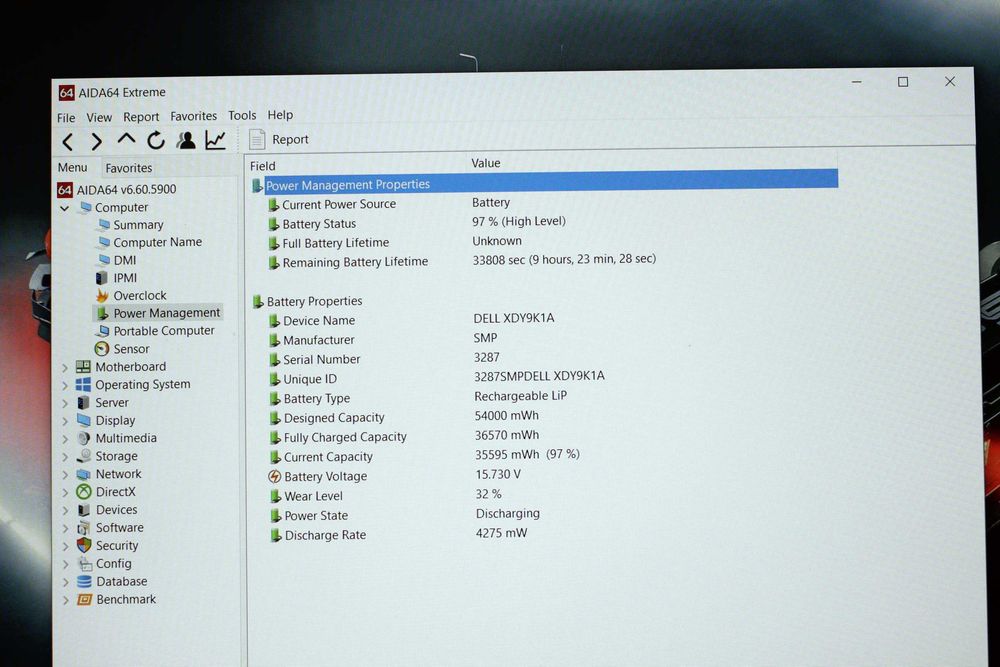Open the Help menu
The width and height of the screenshot is (1000, 667).
click(280, 115)
